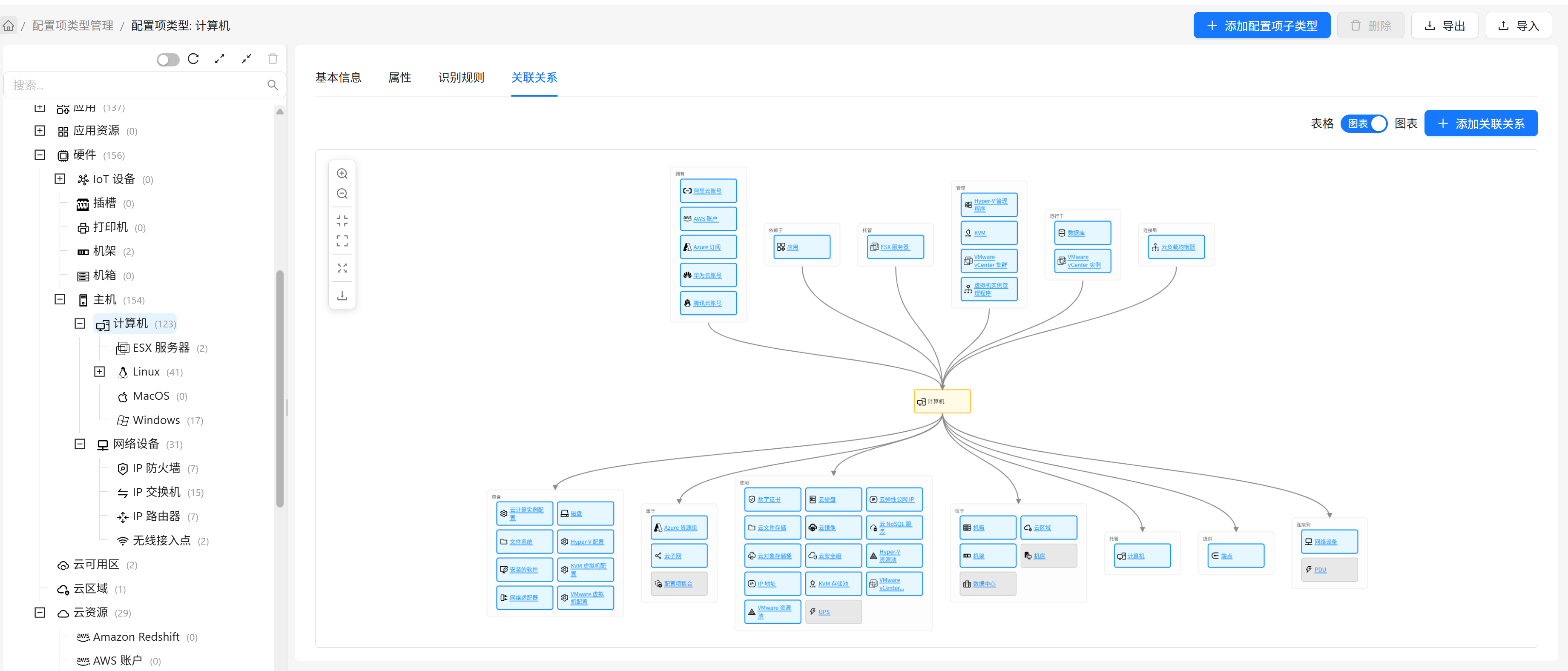Viewport: 1568px width, 671px height.
Task: Open 配置项类型管理 breadcrumb link
Action: click(72, 26)
